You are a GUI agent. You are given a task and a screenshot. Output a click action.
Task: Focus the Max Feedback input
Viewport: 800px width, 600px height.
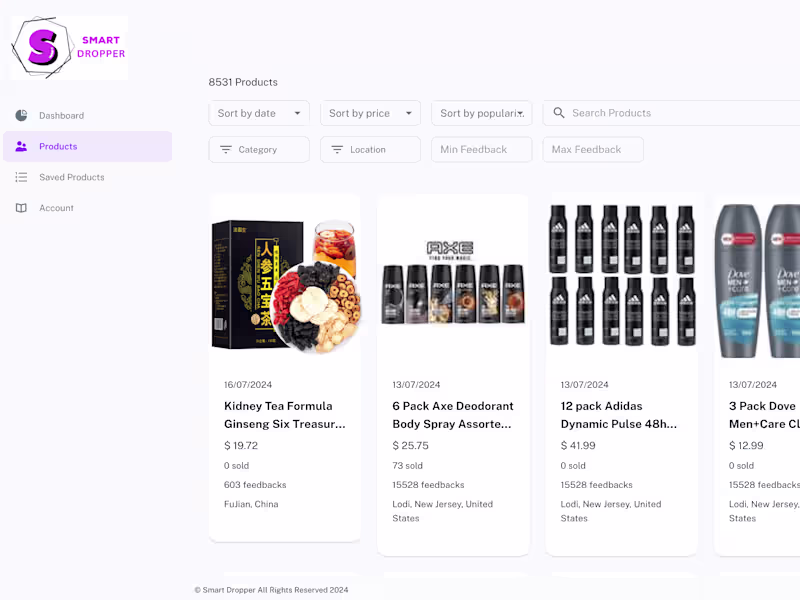[592, 150]
